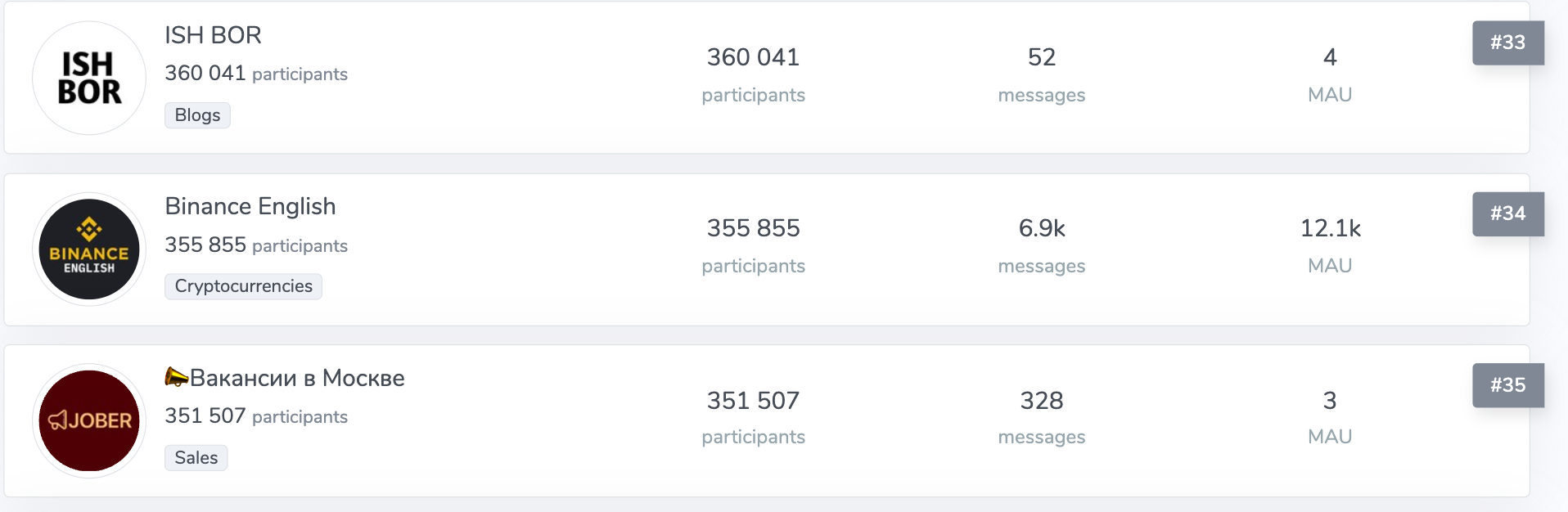The height and width of the screenshot is (512, 1568).
Task: Click the 355 855 participants subtitle under Binance English
Action: tap(256, 245)
